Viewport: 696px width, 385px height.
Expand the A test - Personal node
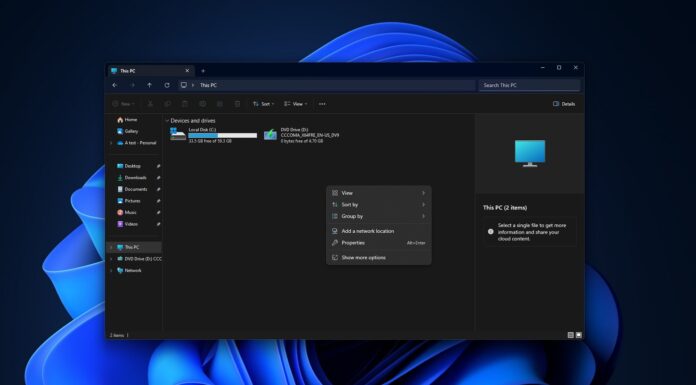111,143
